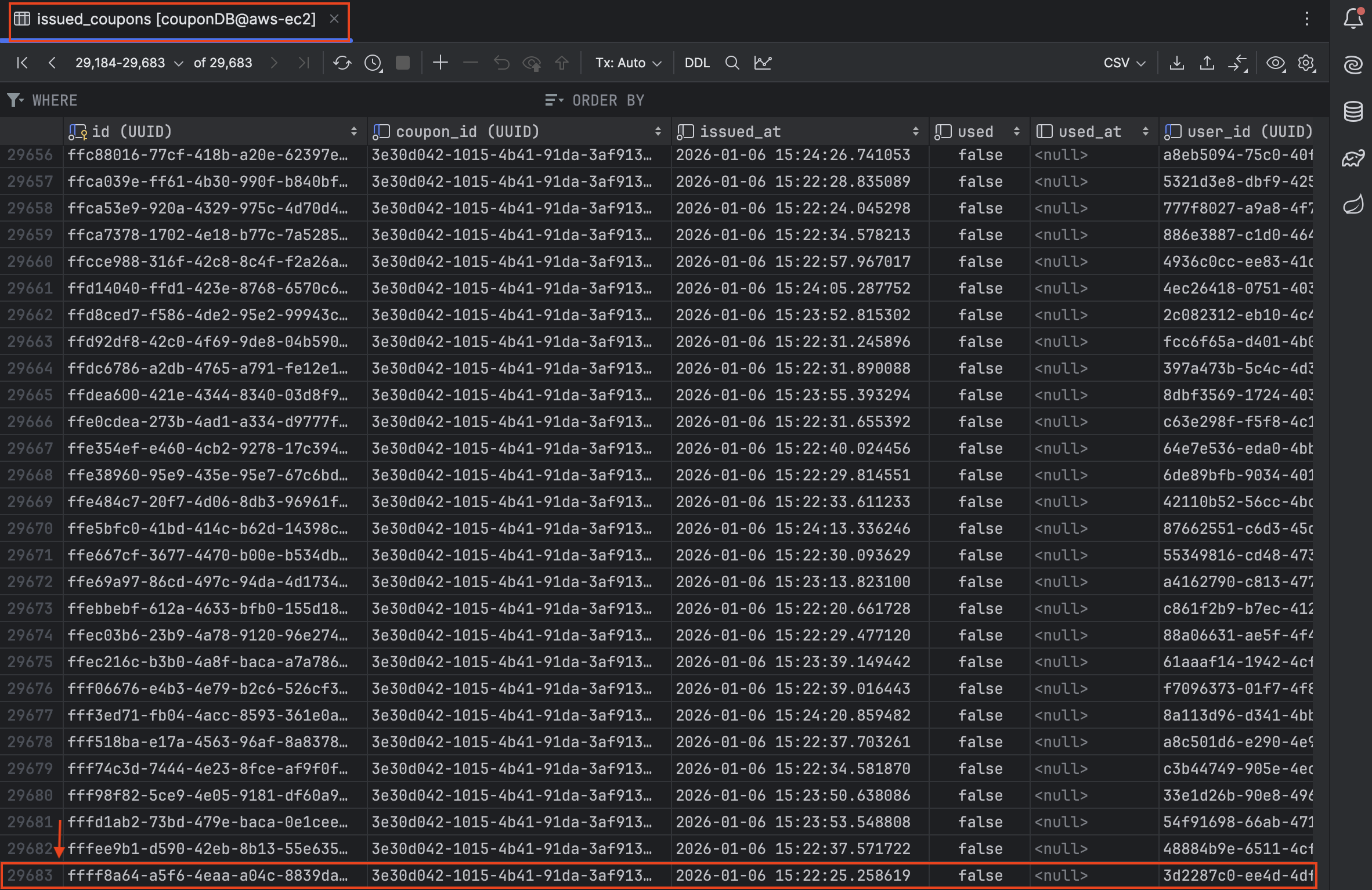This screenshot has height=890, width=1372.
Task: Go to previous page of rows
Action: tap(52, 63)
